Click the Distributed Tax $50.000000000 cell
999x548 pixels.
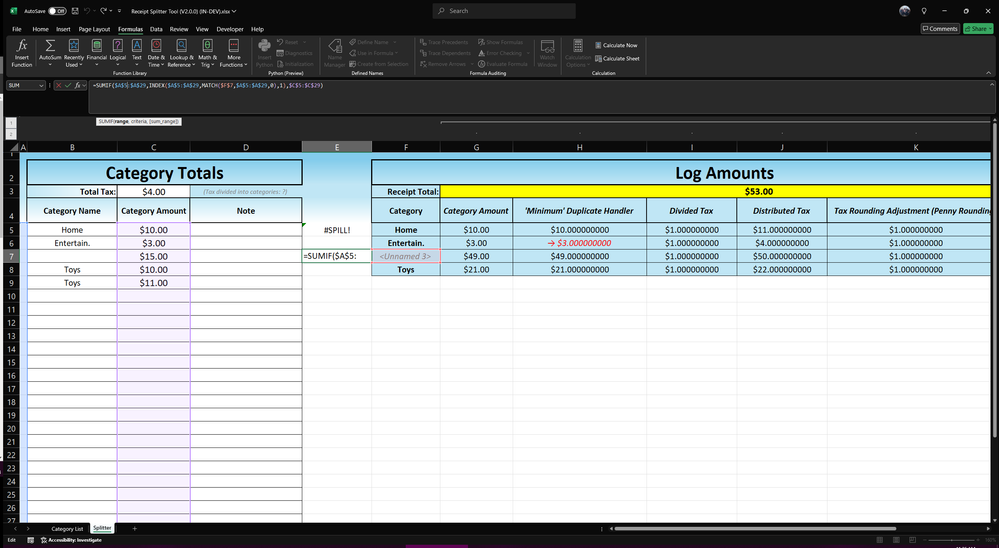(x=782, y=256)
